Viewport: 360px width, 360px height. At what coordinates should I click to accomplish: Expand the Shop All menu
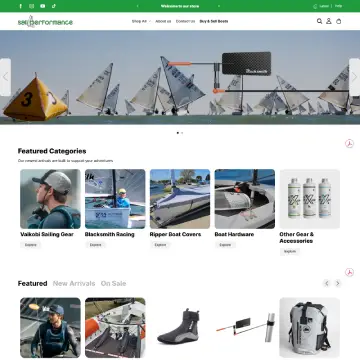(141, 21)
